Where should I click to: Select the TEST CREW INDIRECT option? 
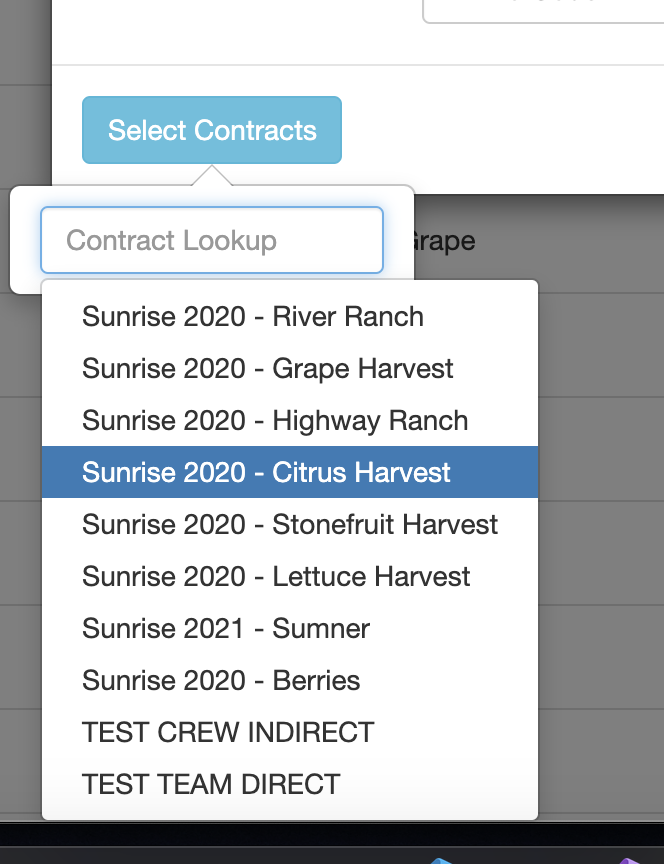coord(228,733)
